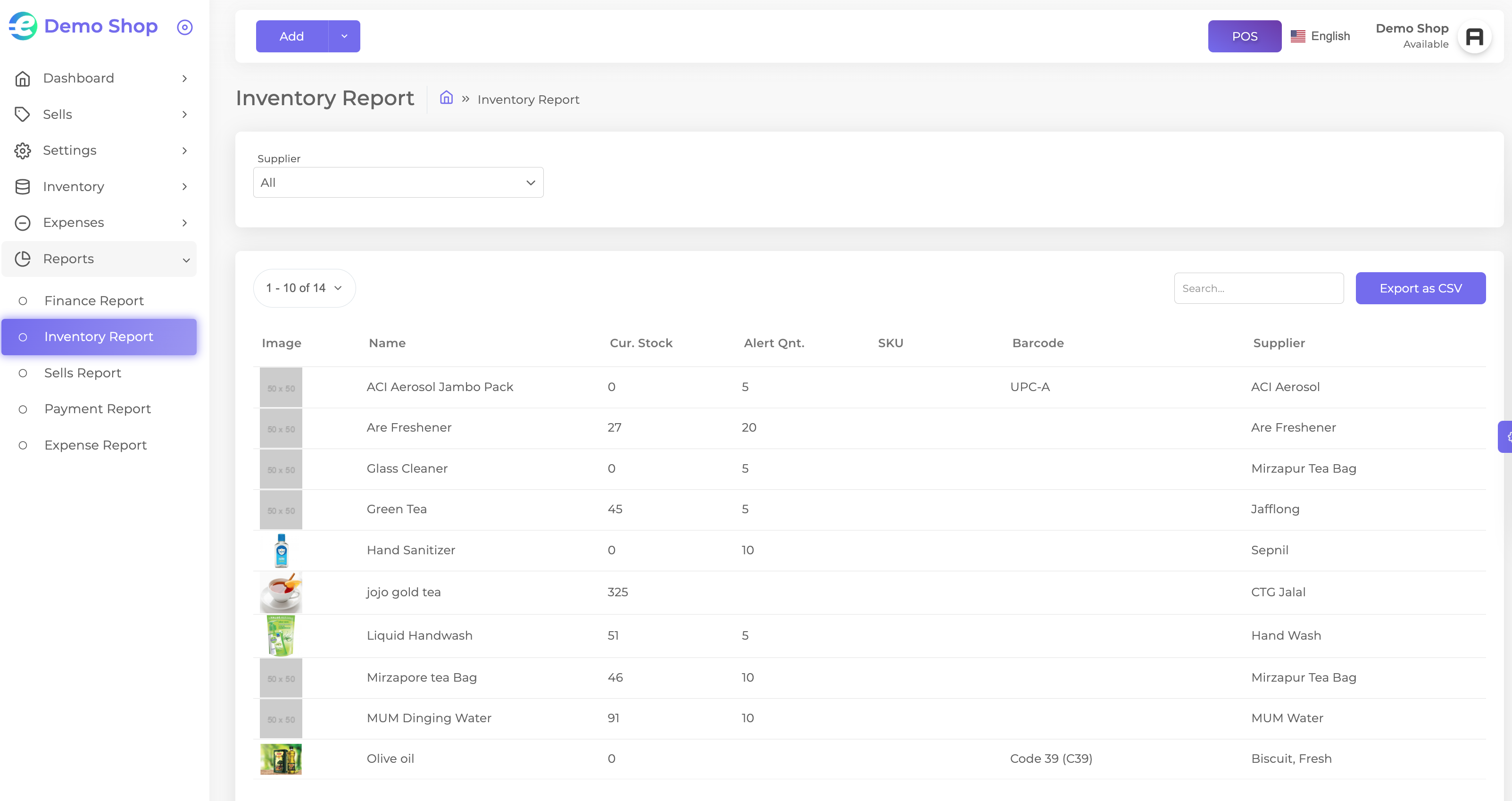Viewport: 1512px width, 801px height.
Task: Click the Sells tag icon
Action: tap(22, 114)
